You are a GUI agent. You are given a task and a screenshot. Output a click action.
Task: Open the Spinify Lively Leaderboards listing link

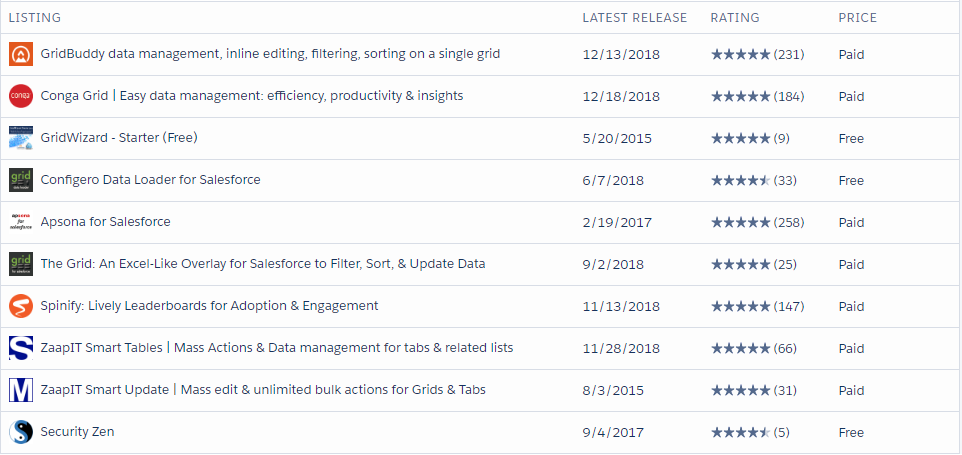(x=209, y=306)
